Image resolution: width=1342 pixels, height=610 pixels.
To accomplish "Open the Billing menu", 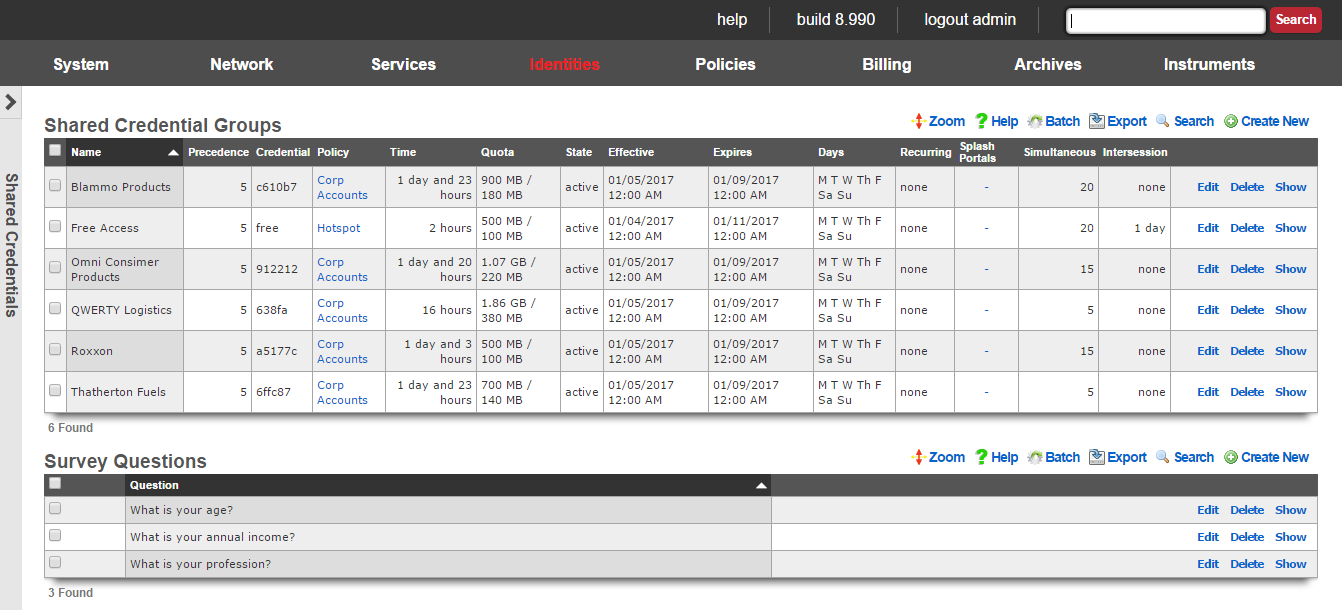I will click(x=886, y=64).
